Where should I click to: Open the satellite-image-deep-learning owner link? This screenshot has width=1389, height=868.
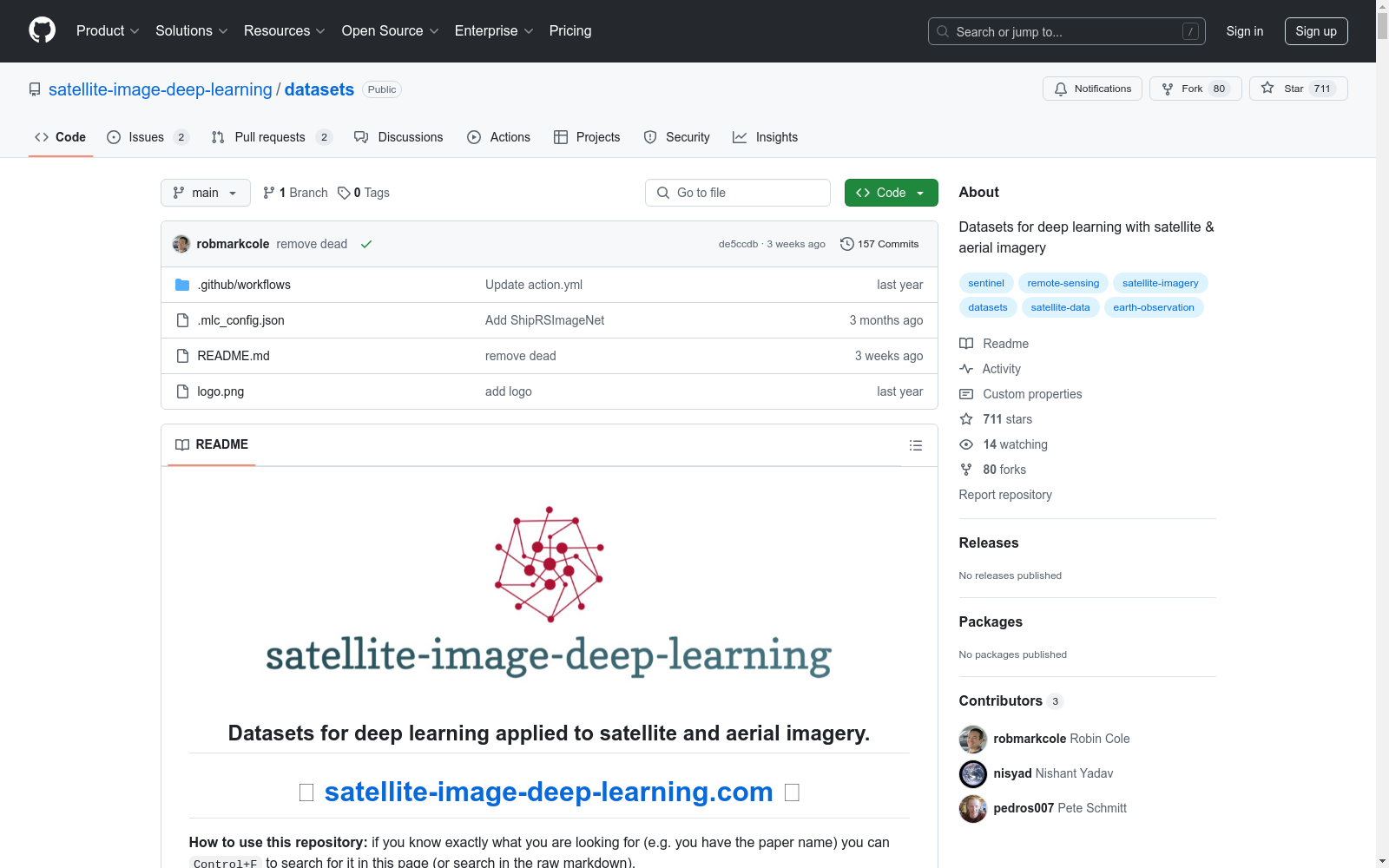[x=161, y=89]
